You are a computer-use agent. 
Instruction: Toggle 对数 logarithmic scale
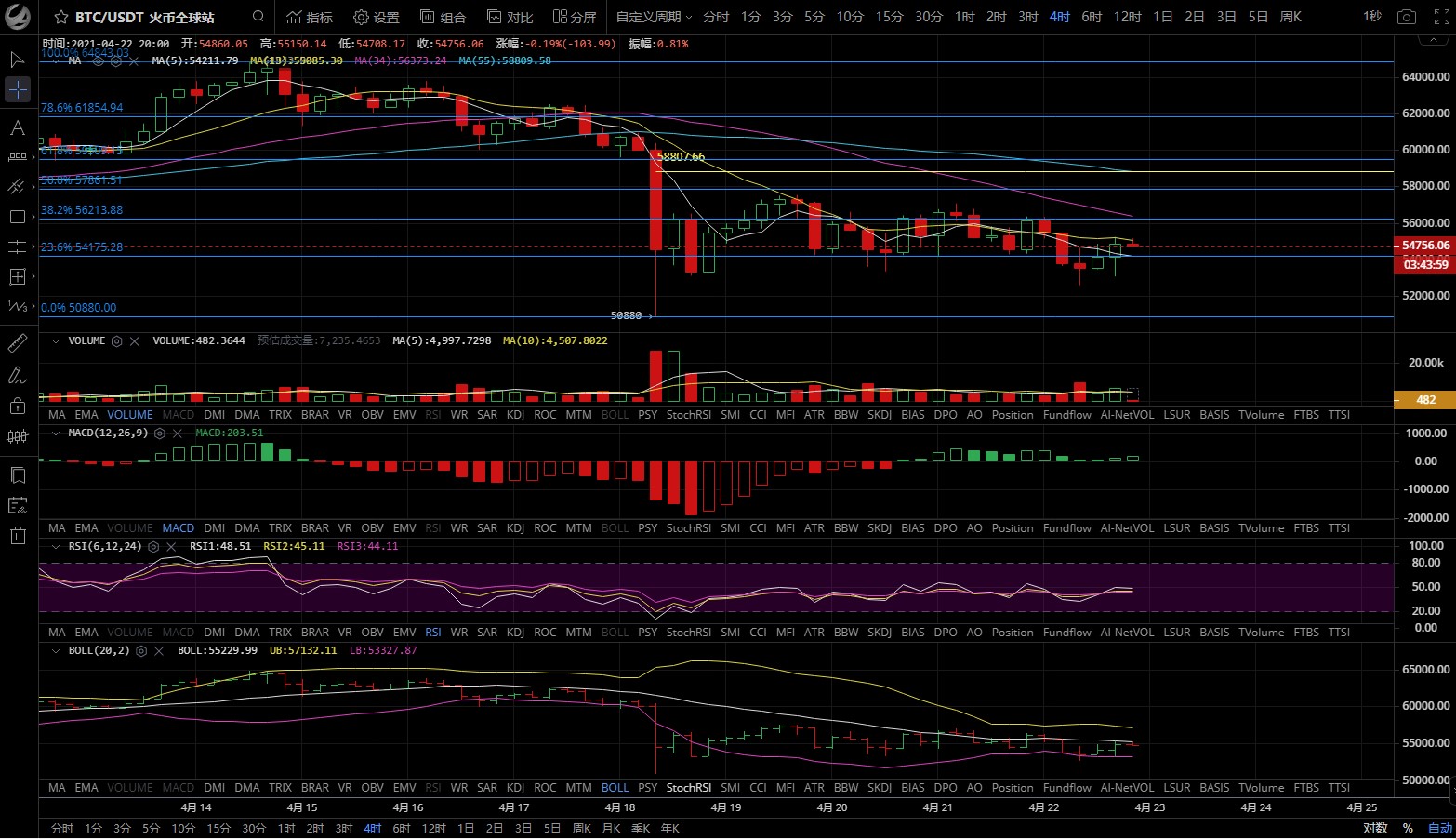[x=1375, y=828]
